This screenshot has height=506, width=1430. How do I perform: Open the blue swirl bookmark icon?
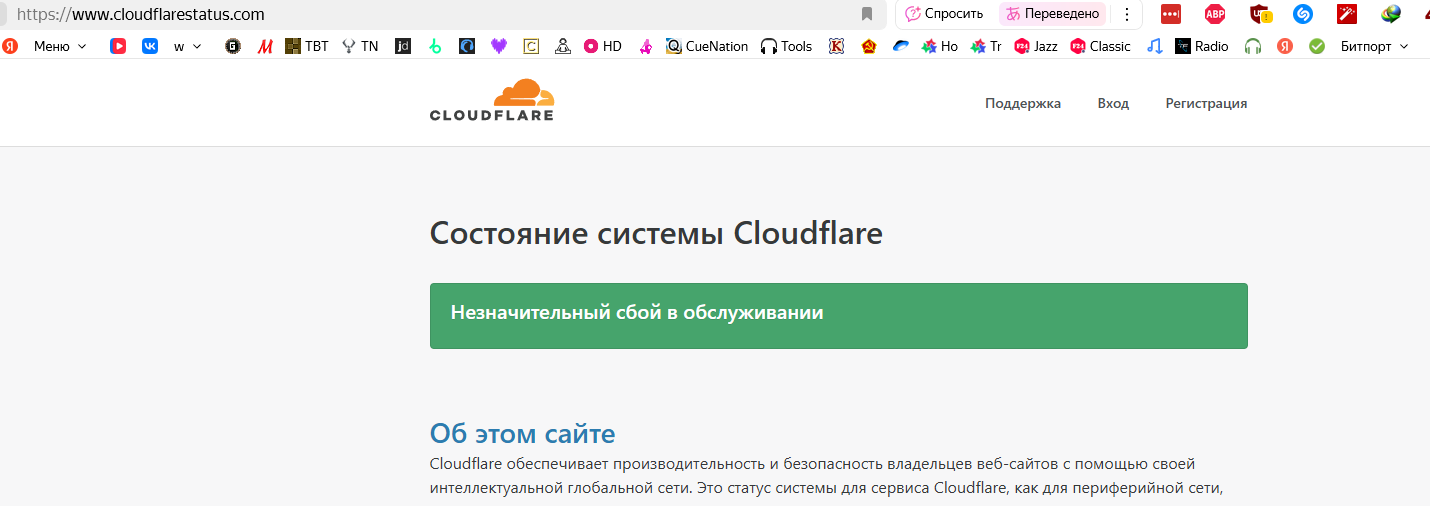point(467,46)
